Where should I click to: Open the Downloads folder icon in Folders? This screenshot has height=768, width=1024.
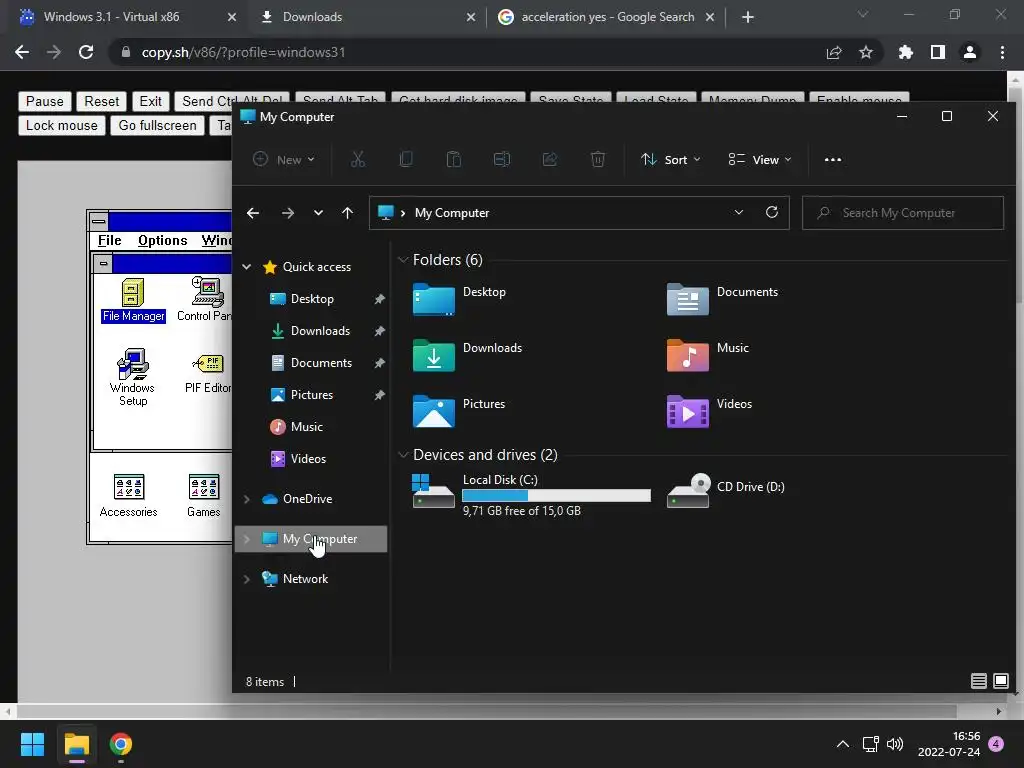[x=434, y=355]
